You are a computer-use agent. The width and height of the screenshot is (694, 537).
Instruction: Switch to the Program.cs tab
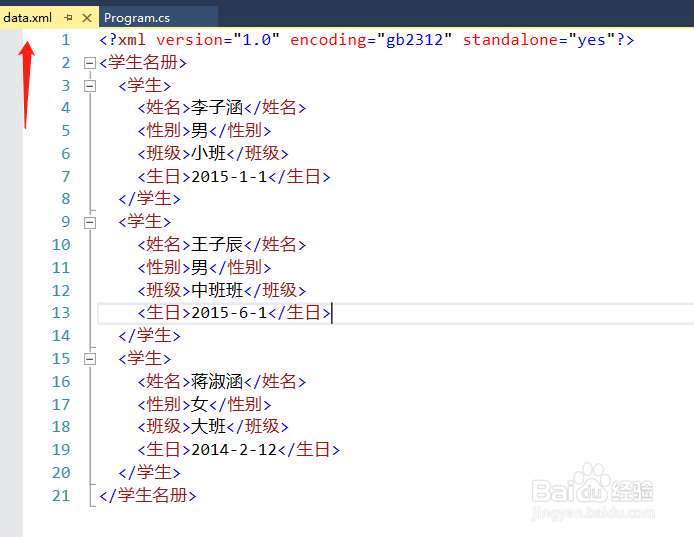tap(137, 18)
